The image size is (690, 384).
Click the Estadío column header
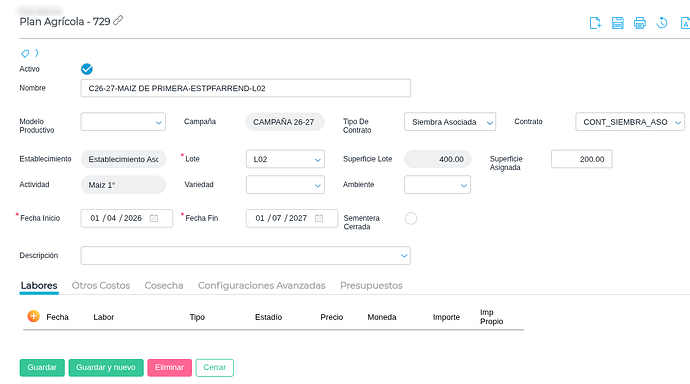pyautogui.click(x=268, y=317)
